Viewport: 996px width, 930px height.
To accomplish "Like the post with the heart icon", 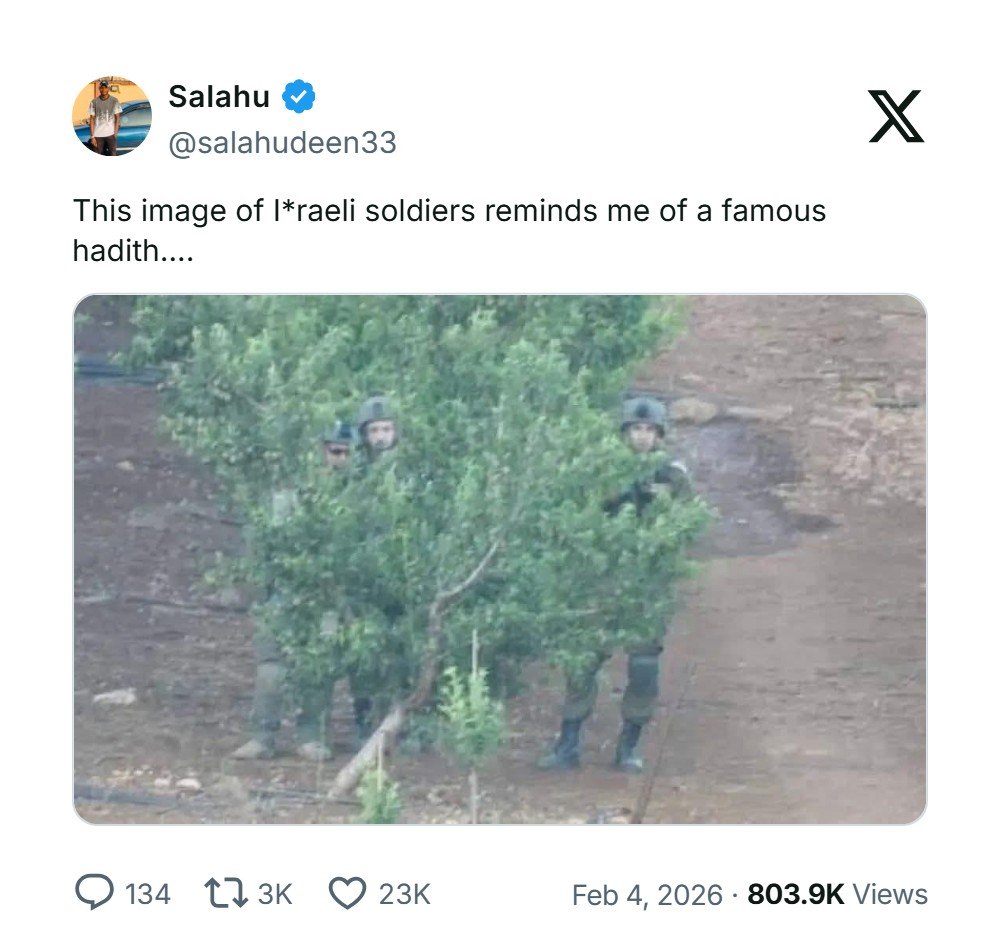I will 347,893.
